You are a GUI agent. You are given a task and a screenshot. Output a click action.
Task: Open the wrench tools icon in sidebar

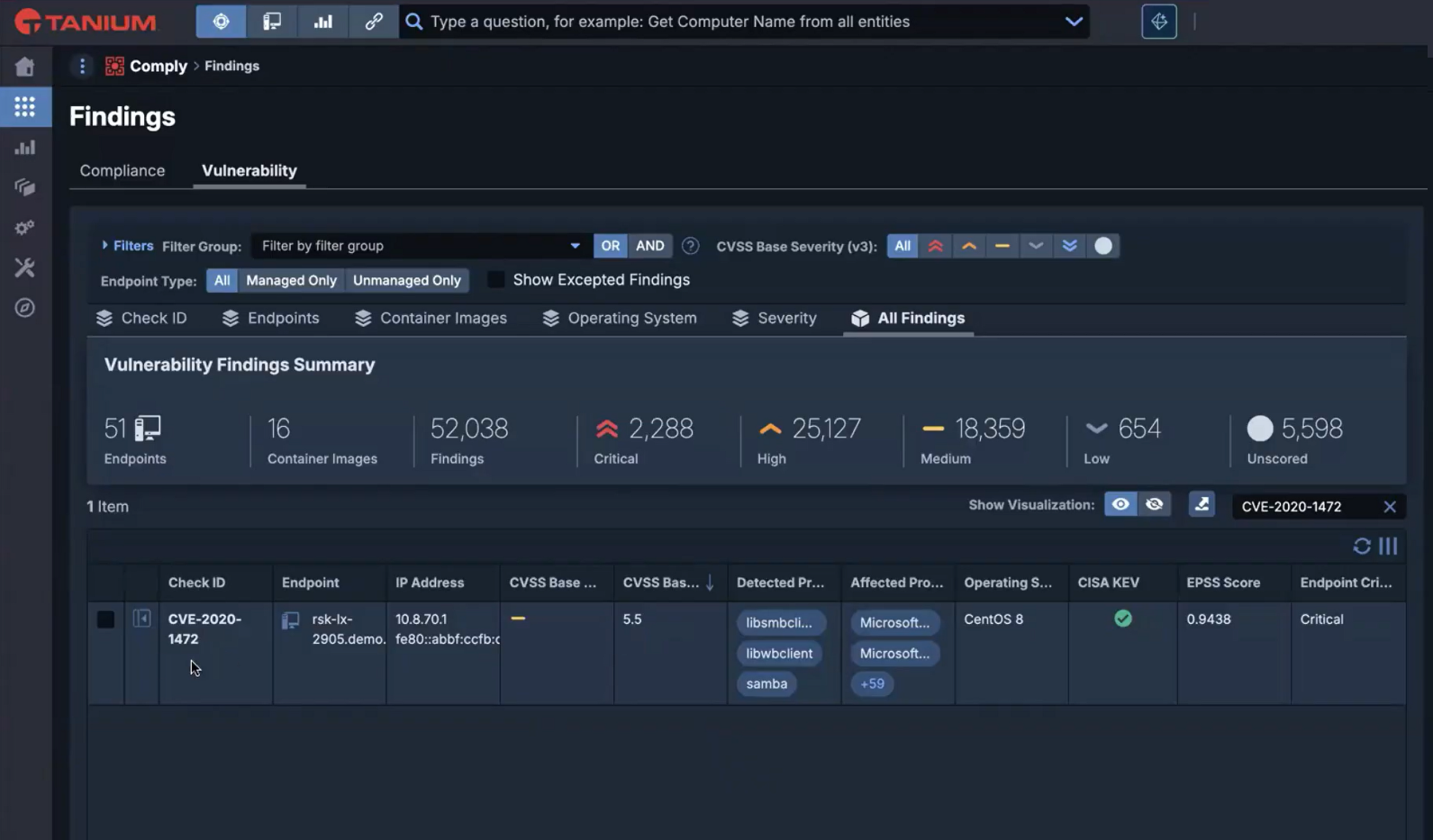[x=25, y=267]
